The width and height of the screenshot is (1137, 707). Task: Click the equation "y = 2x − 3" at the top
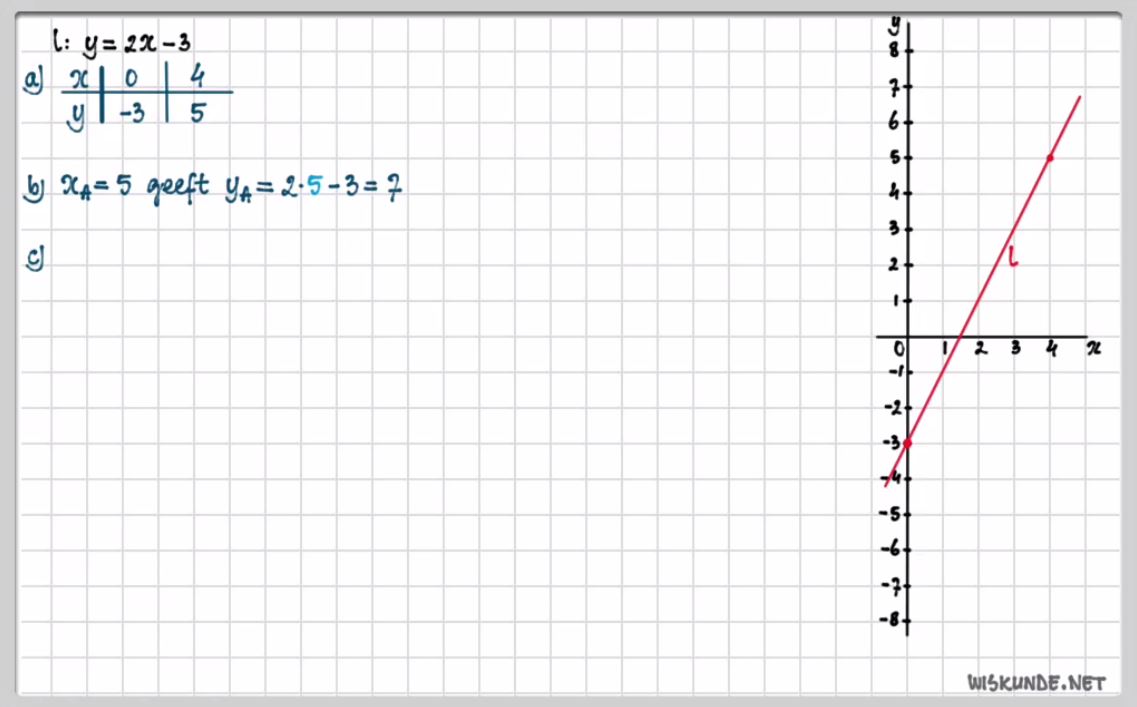click(136, 44)
